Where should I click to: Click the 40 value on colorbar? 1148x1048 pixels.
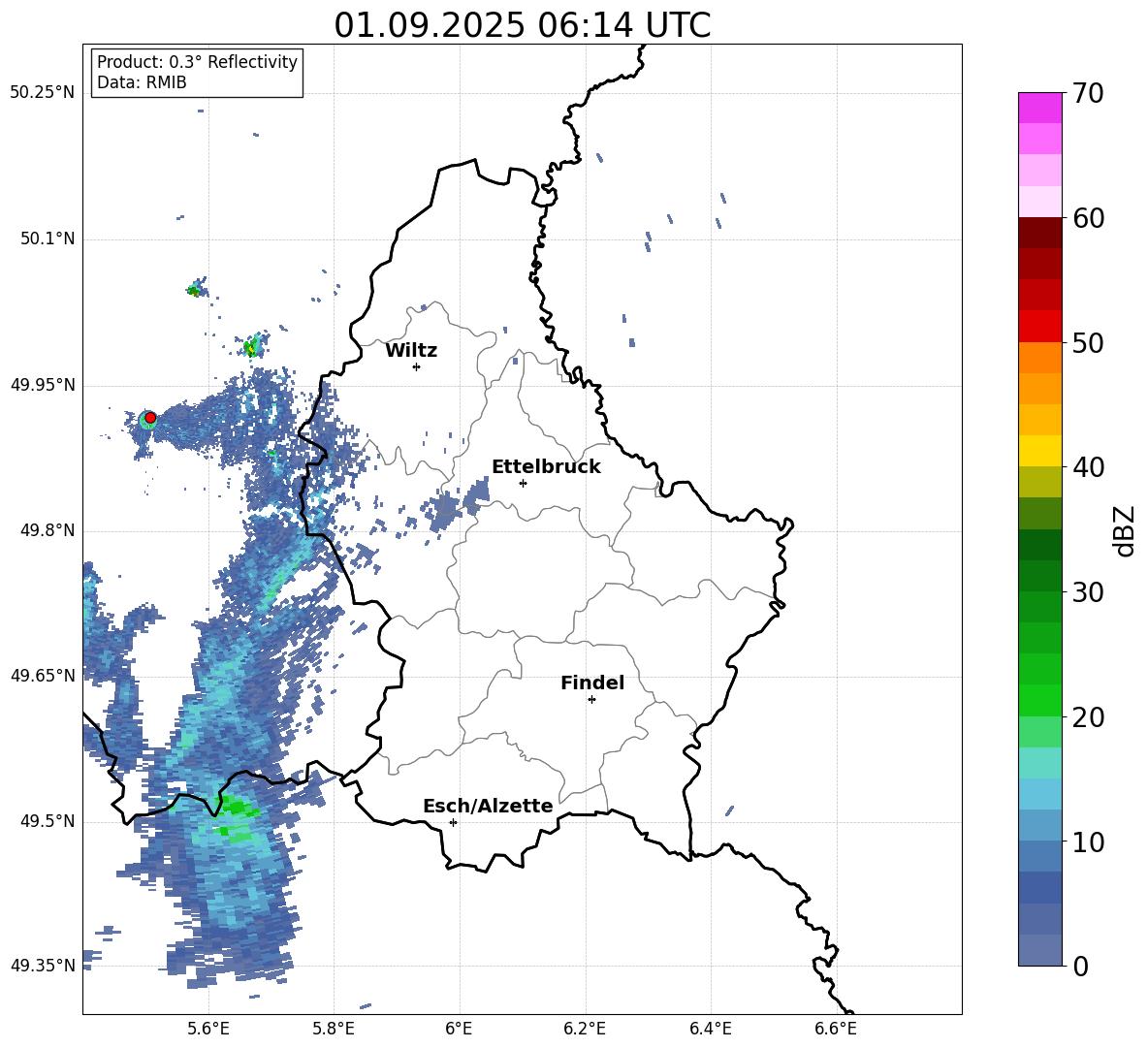pos(1088,467)
